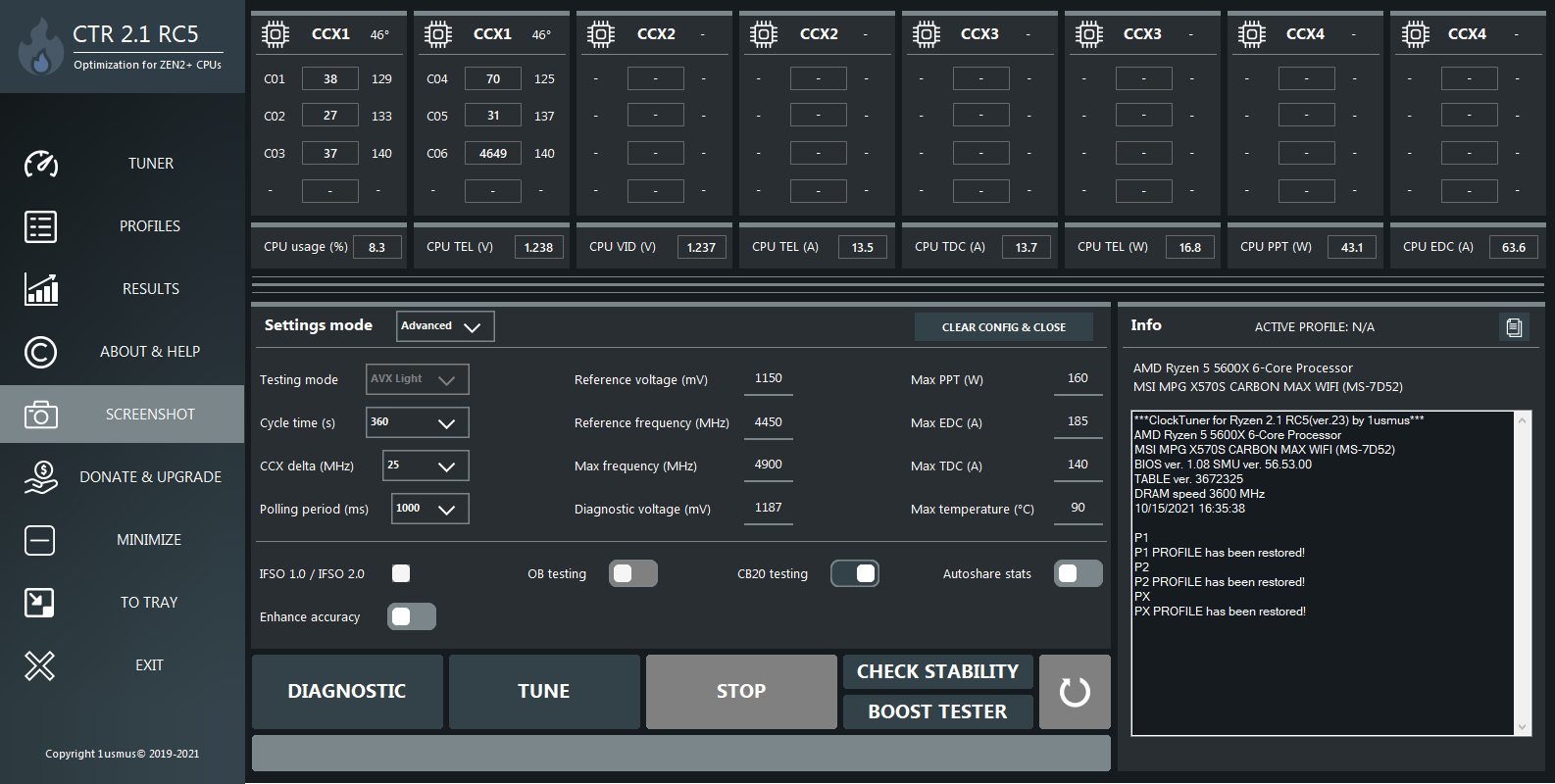Click the second CCX4 chip icon

[x=1415, y=34]
